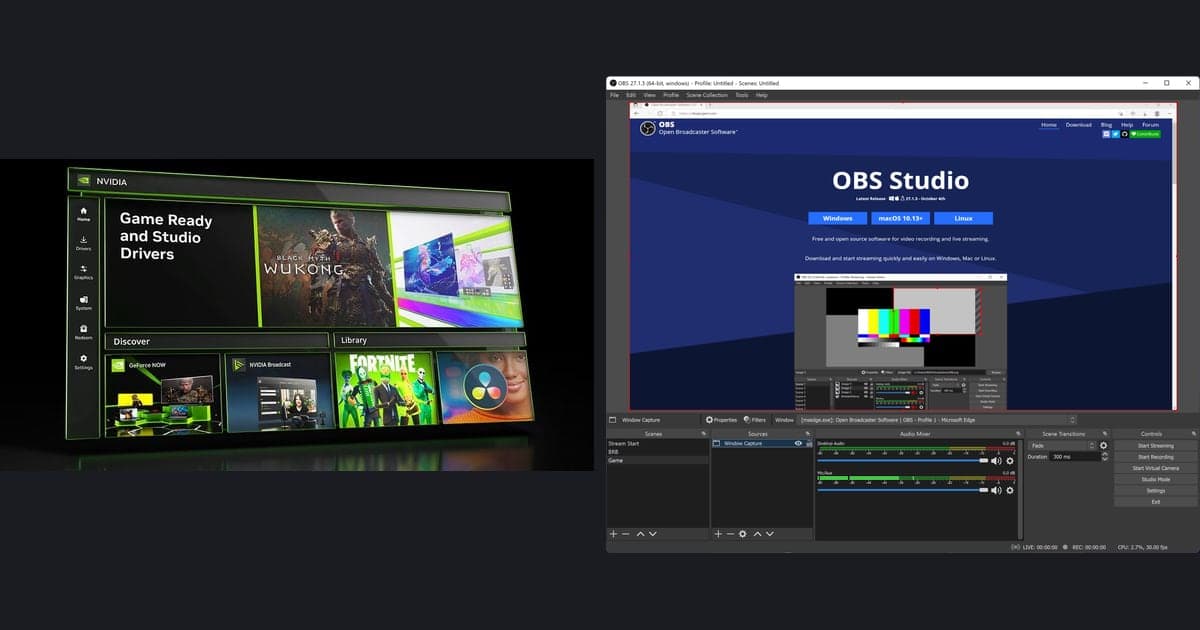Pop out the Audio Mixer dock icon
The width and height of the screenshot is (1200, 630).
pyautogui.click(x=1017, y=434)
